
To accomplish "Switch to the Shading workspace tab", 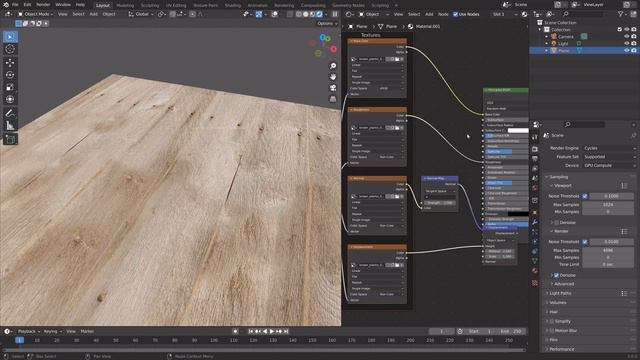I will pyautogui.click(x=233, y=5).
